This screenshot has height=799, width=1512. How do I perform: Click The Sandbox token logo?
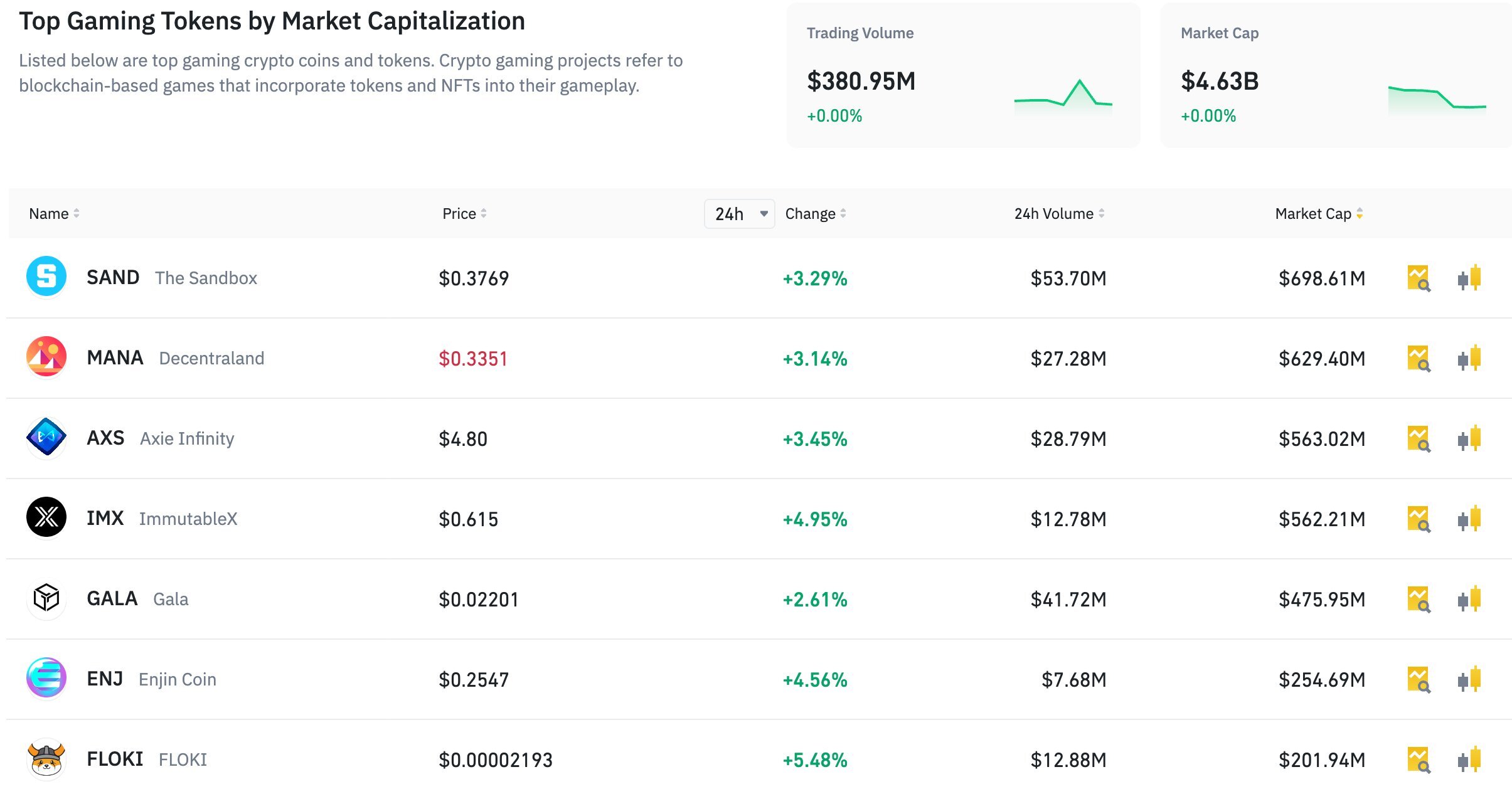click(46, 277)
